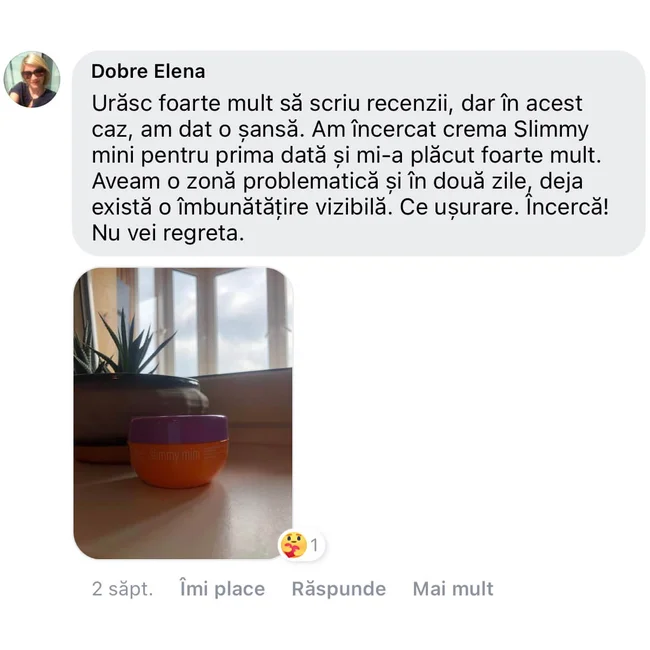Reply using the Răspunde link
Viewport: 650px width, 650px height.
[x=339, y=589]
